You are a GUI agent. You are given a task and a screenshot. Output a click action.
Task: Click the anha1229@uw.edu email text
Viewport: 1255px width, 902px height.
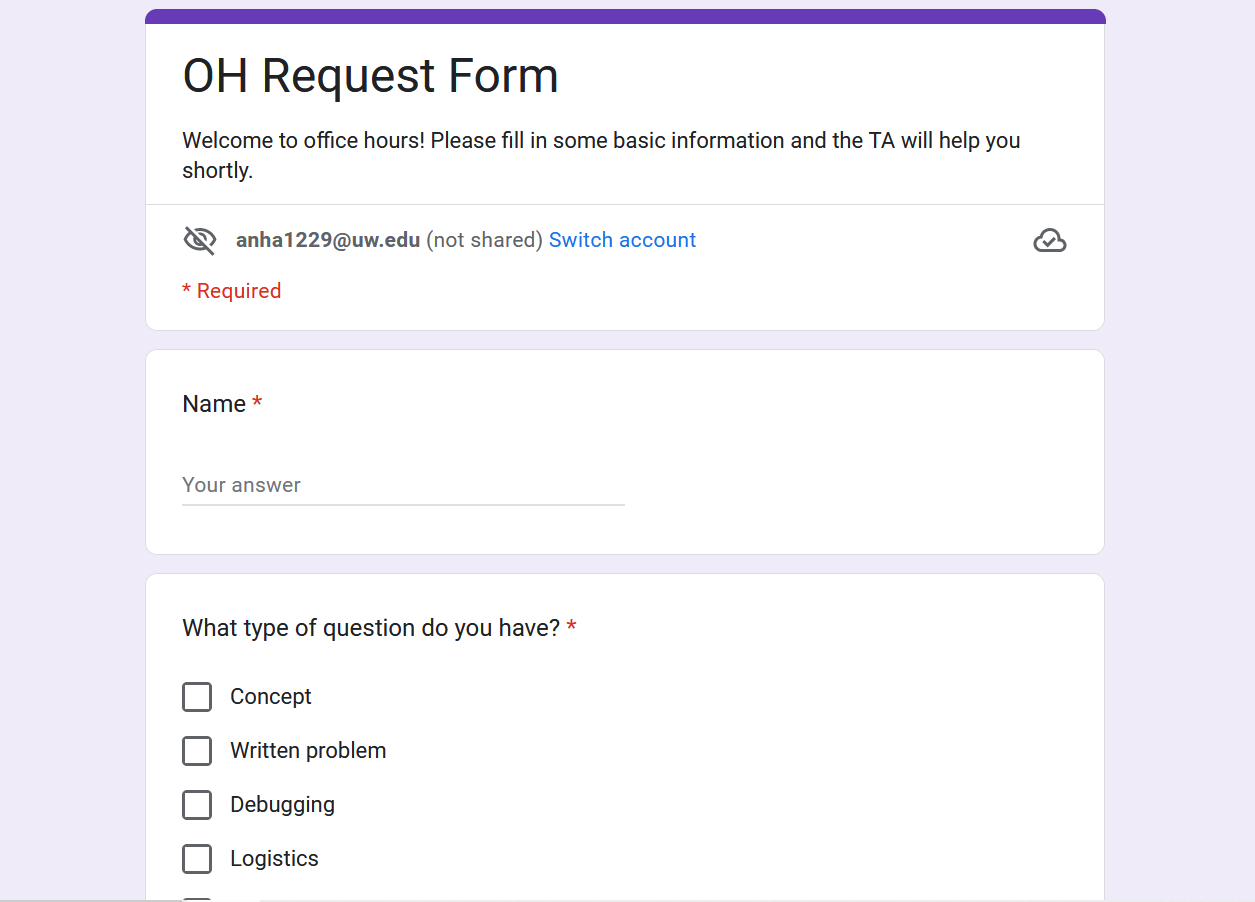(x=328, y=240)
